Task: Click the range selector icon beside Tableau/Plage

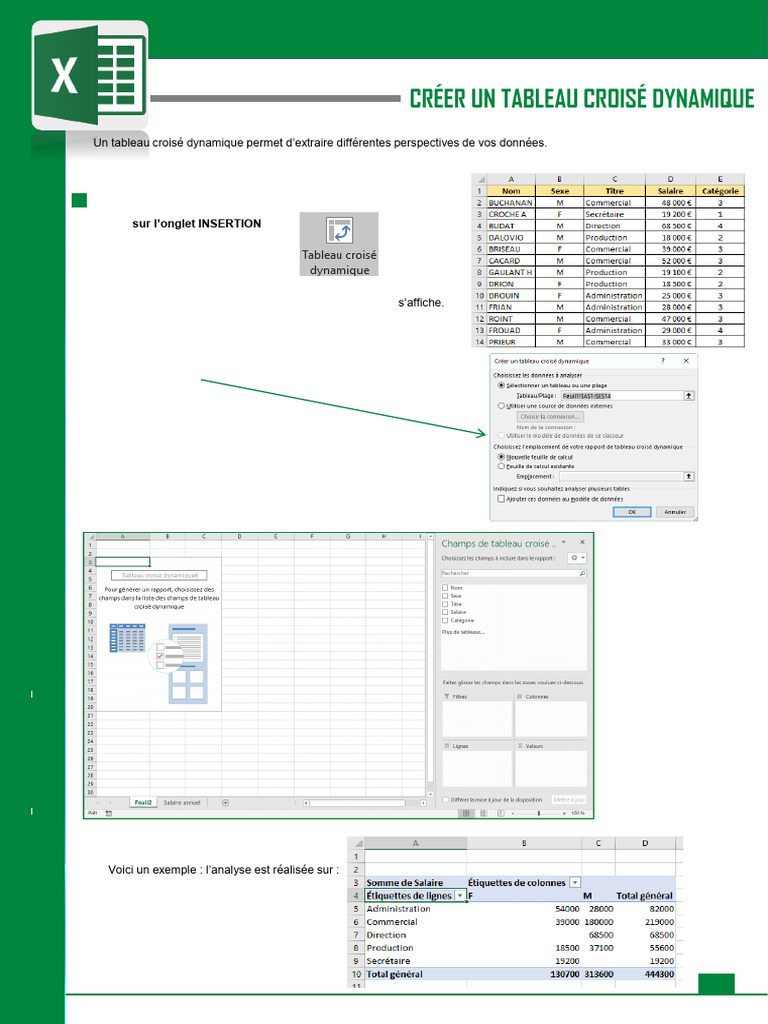Action: tap(688, 396)
